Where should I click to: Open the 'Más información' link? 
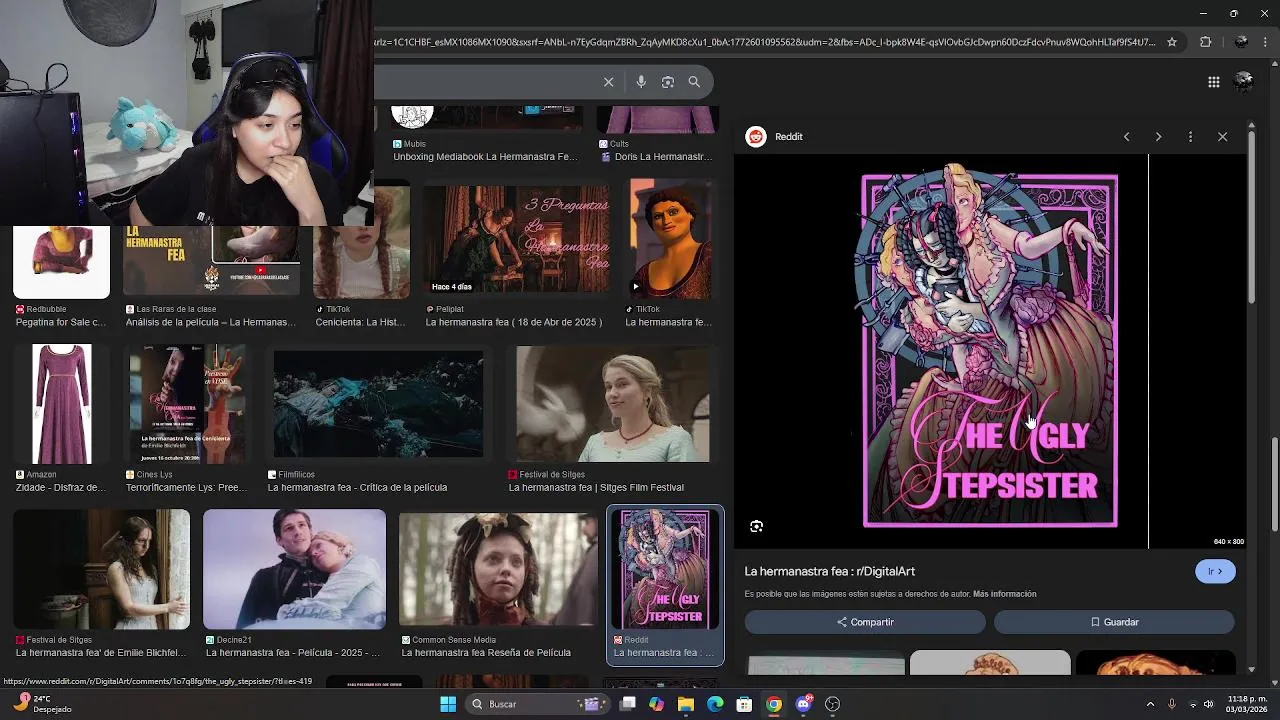(1004, 594)
